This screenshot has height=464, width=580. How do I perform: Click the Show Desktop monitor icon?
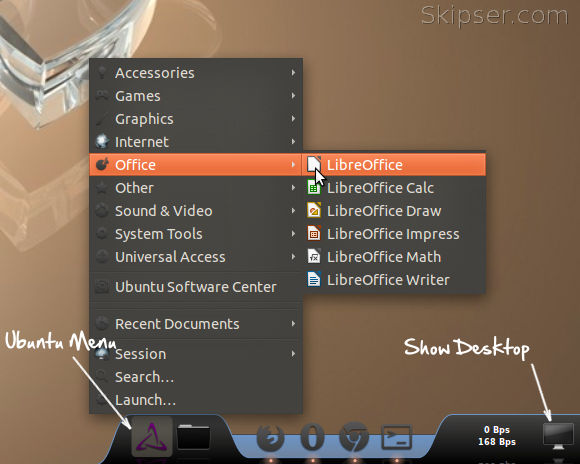coord(558,435)
